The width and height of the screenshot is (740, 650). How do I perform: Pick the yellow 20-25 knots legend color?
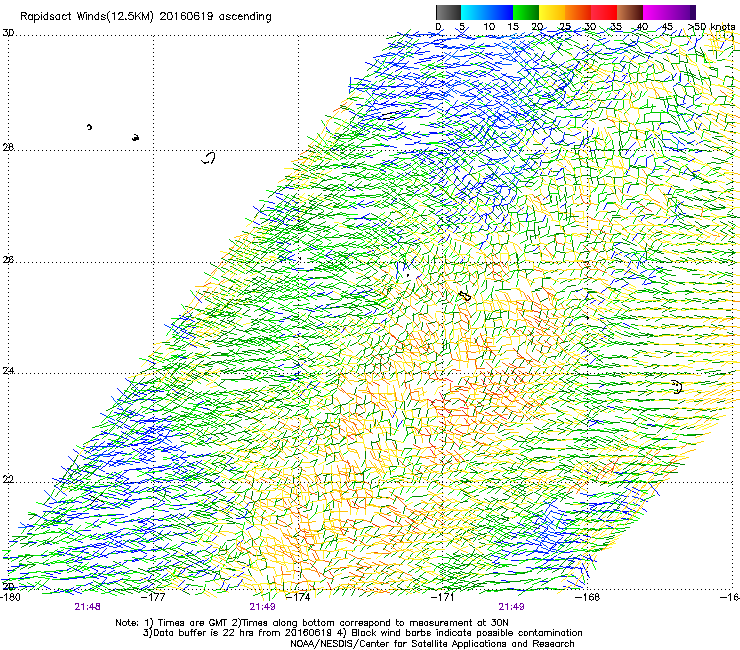point(552,12)
